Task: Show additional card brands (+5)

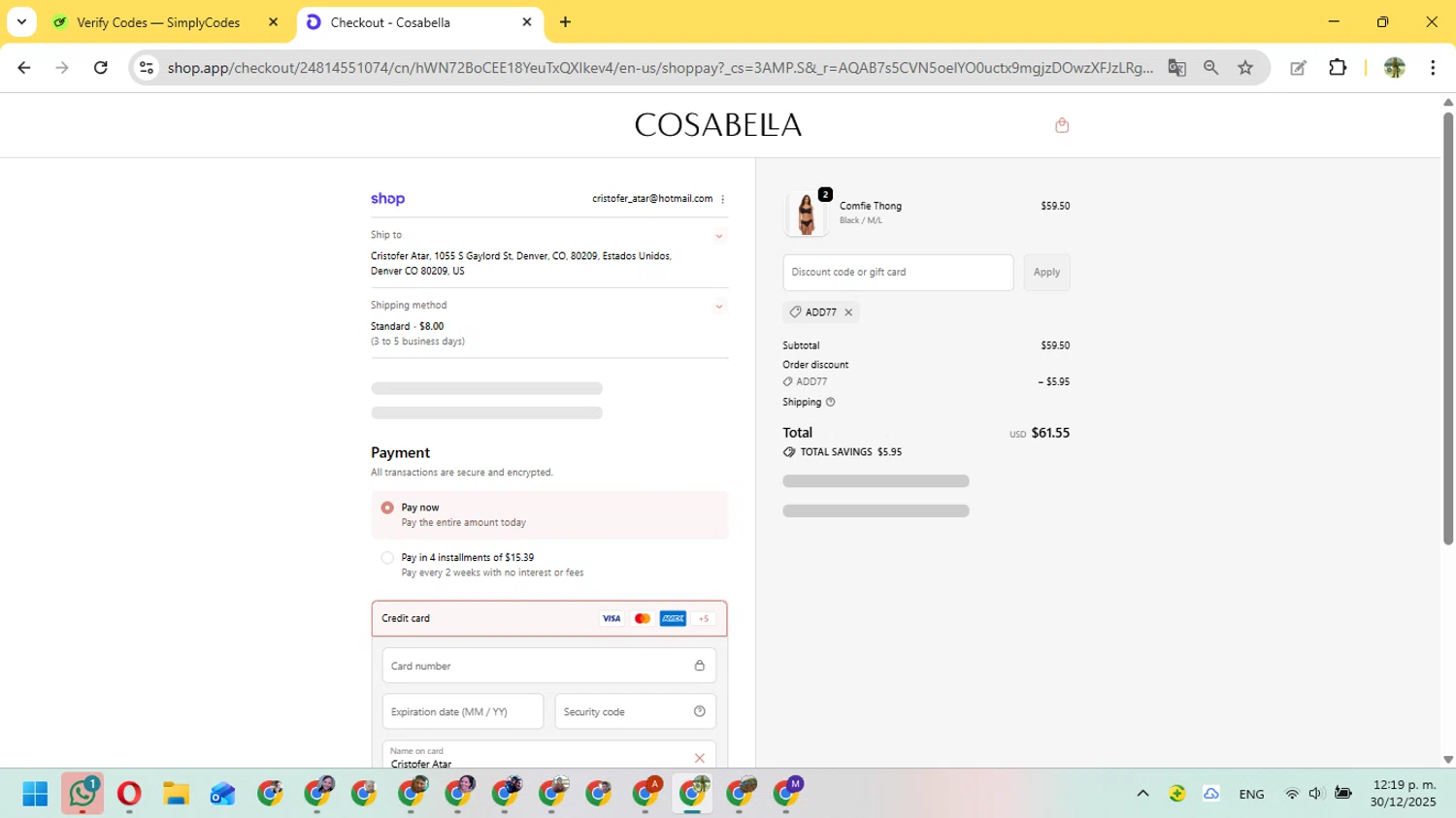Action: [x=704, y=618]
